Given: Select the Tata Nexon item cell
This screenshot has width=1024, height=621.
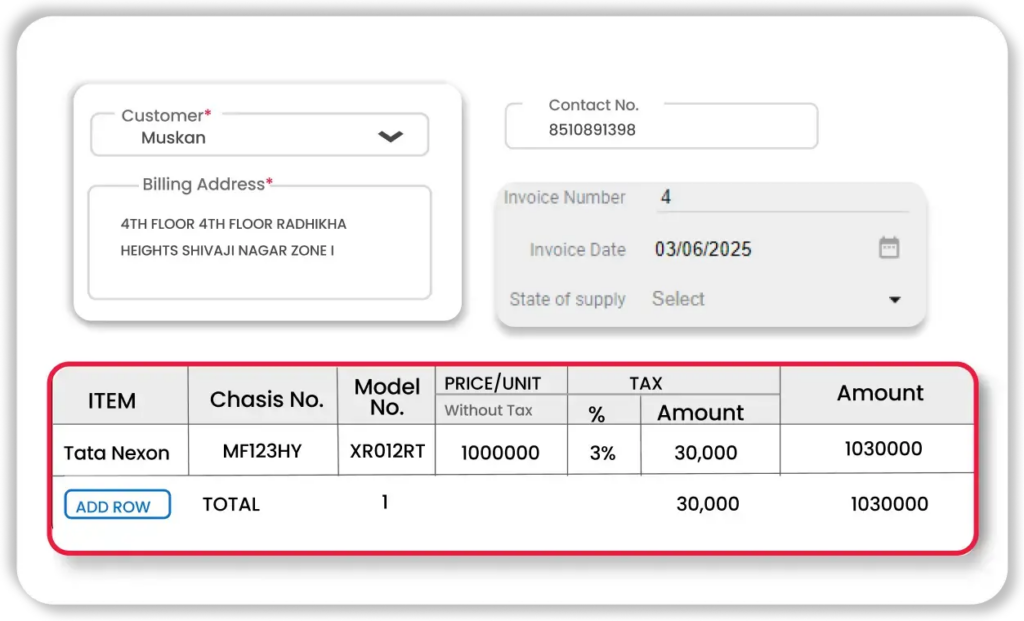Looking at the screenshot, I should [117, 453].
